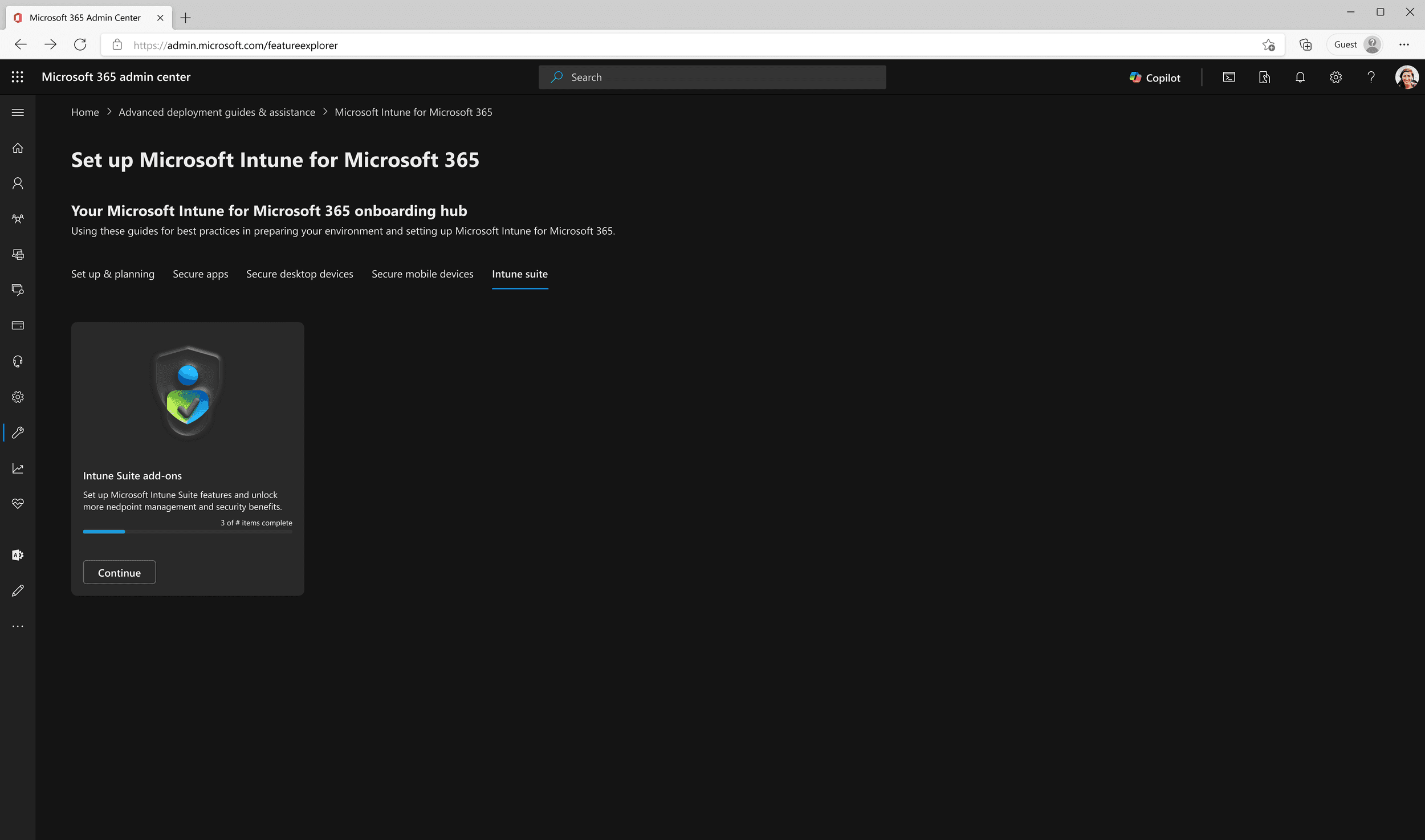Click the notifications bell icon
This screenshot has height=840, width=1425.
point(1300,78)
